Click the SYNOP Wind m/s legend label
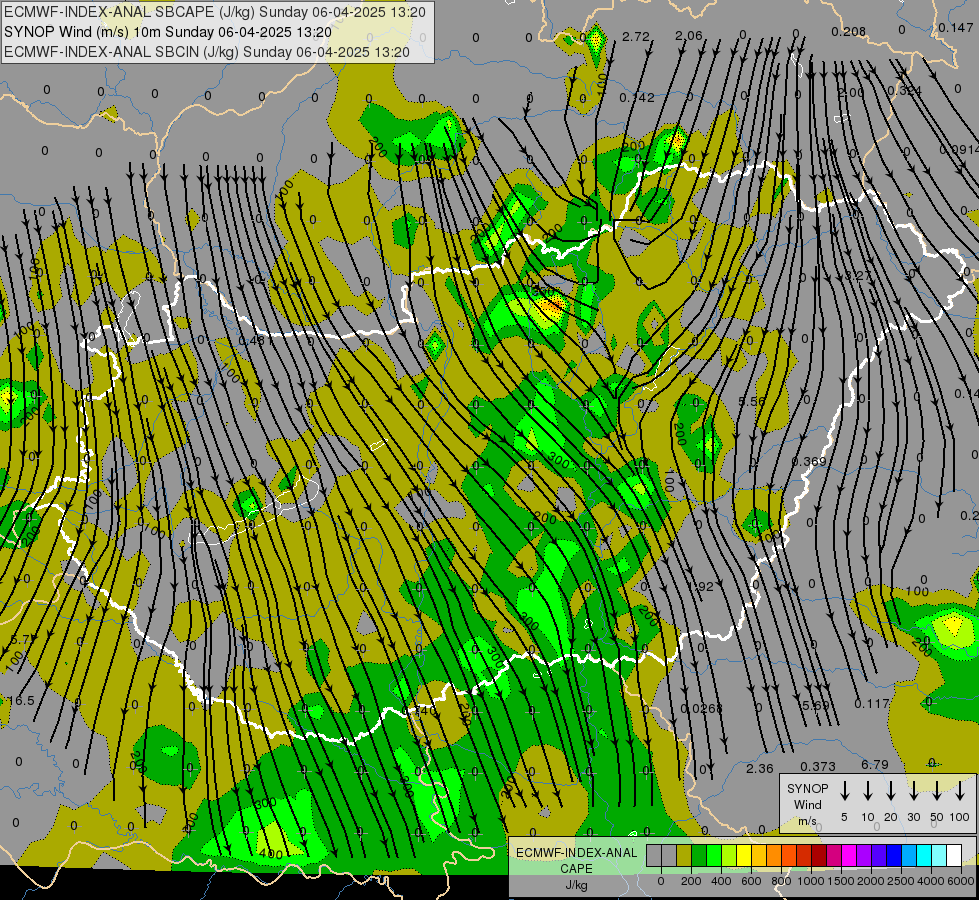The width and height of the screenshot is (979, 900). pyautogui.click(x=807, y=805)
